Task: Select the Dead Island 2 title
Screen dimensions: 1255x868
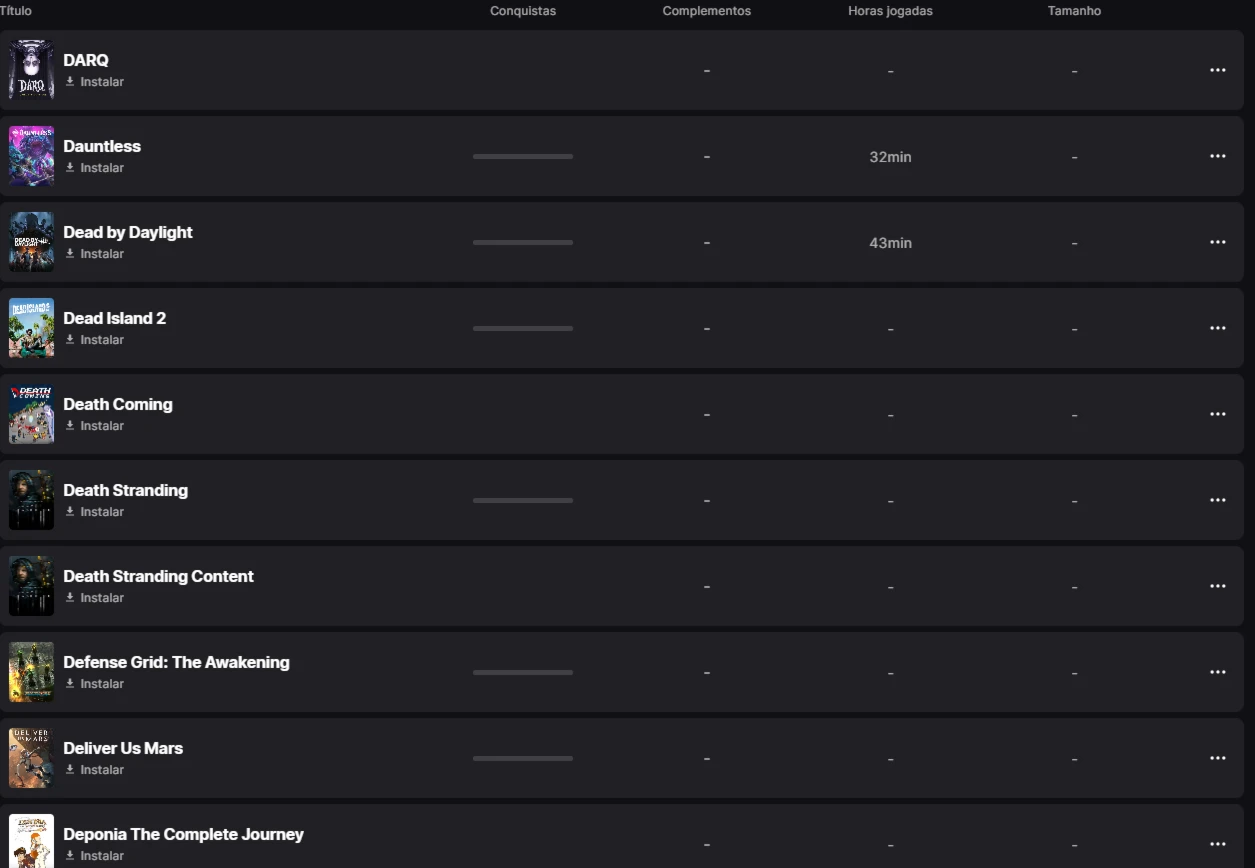Action: click(115, 318)
